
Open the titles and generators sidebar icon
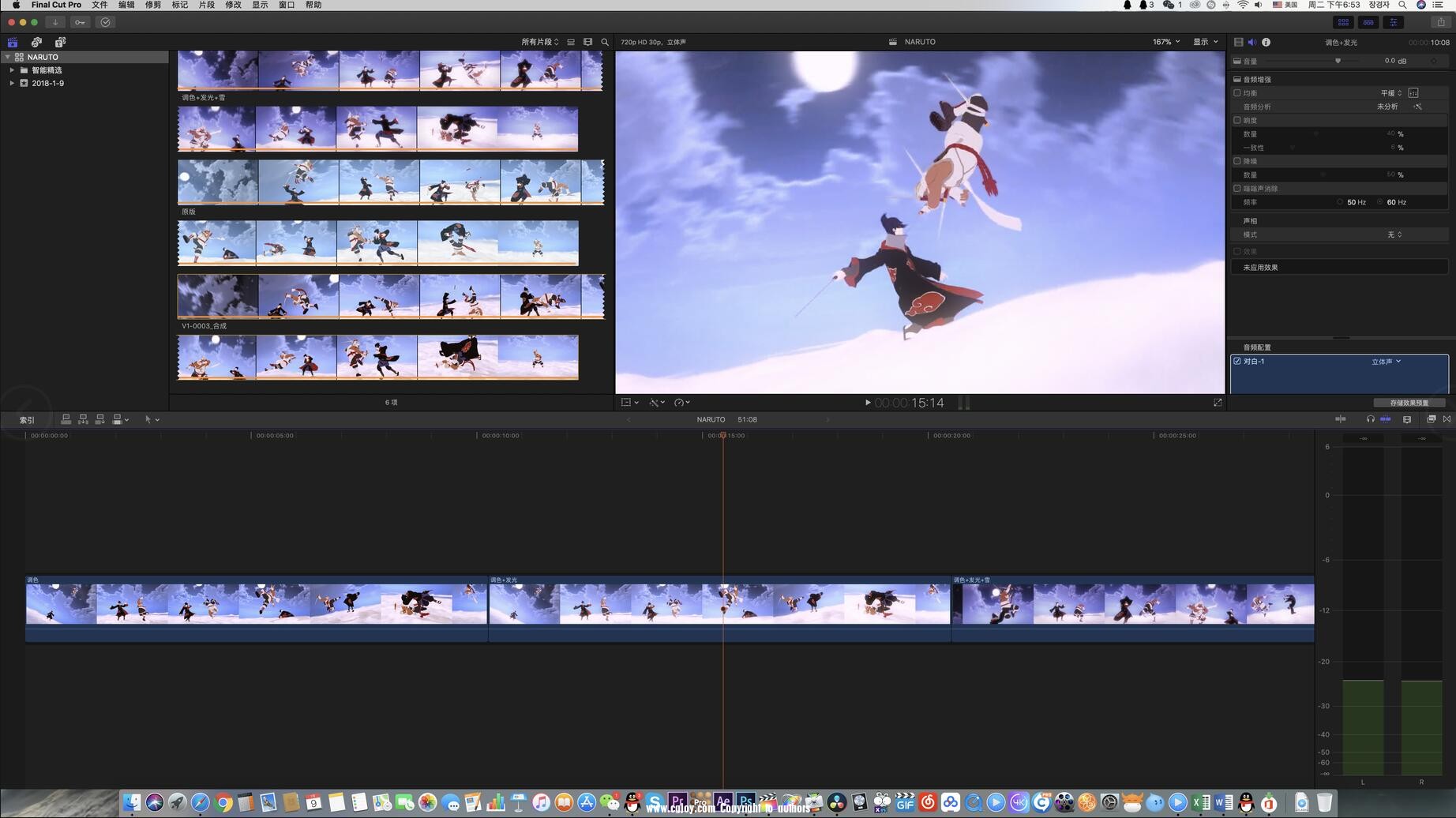60,42
